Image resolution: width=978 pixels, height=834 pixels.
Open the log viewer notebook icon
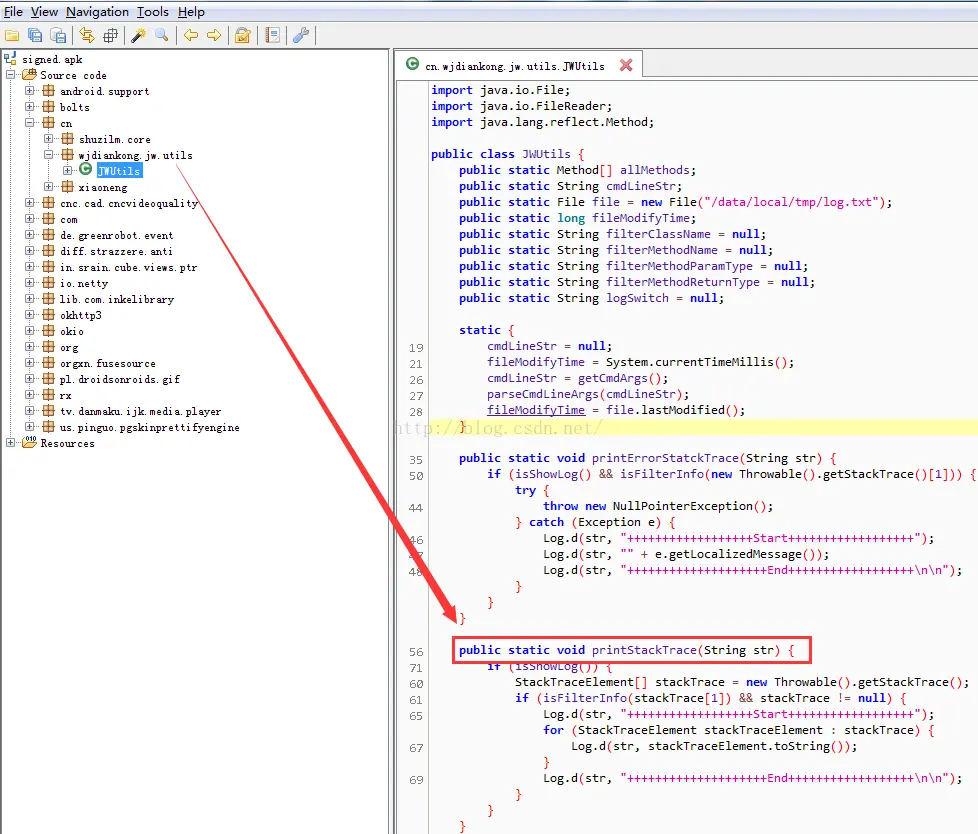click(273, 36)
